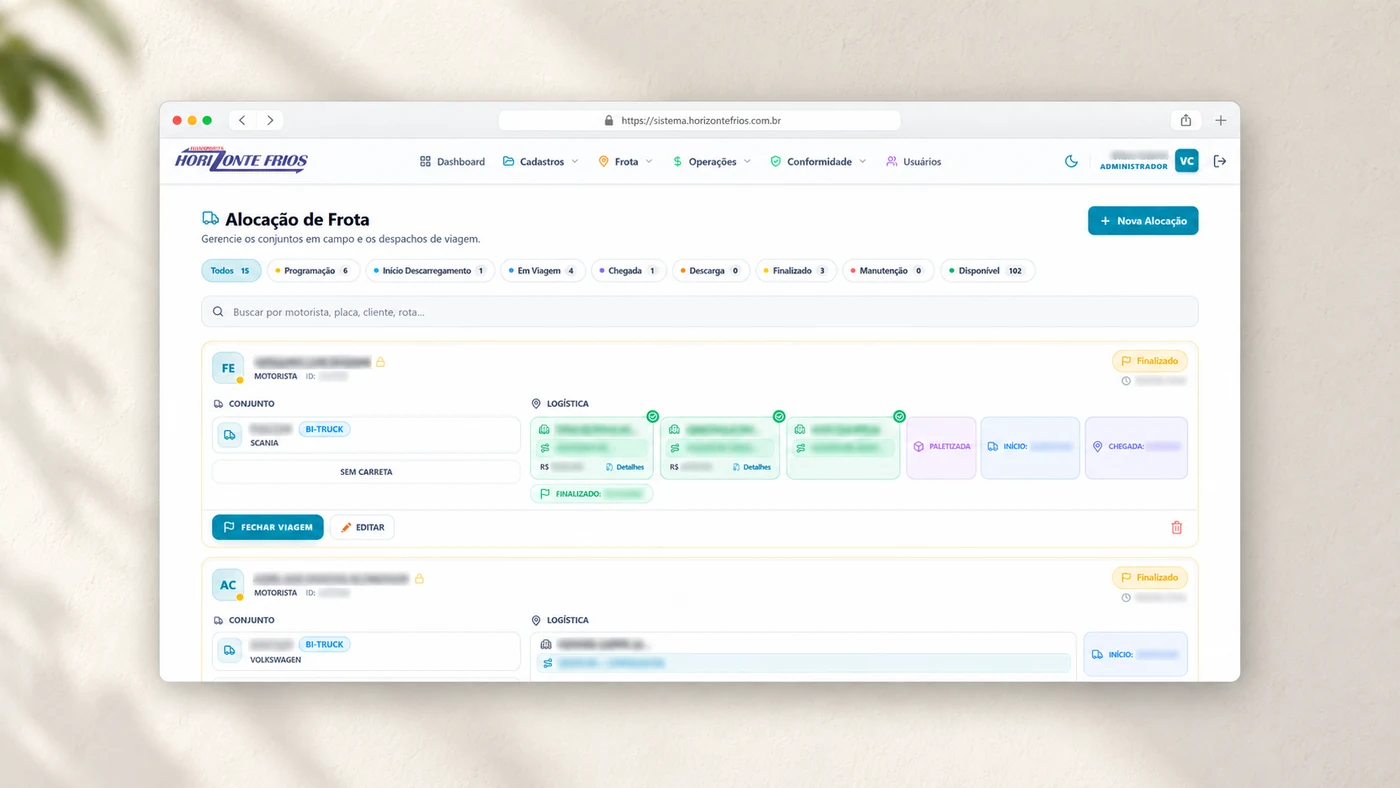Viewport: 1400px width, 788px height.
Task: Expand the Frota dropdown menu
Action: [x=625, y=161]
